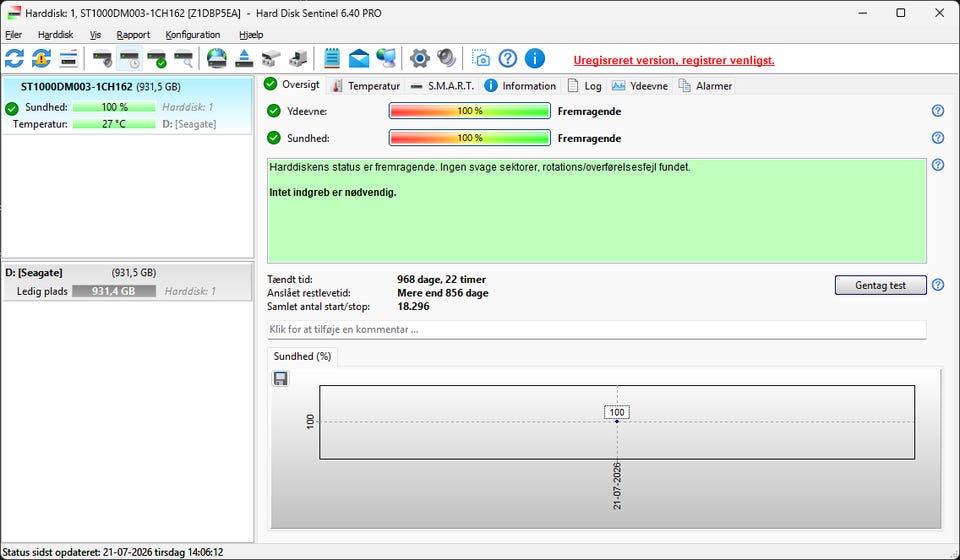Click the help icon beside Ydeevne row
The height and width of the screenshot is (560, 960).
pyautogui.click(x=937, y=111)
